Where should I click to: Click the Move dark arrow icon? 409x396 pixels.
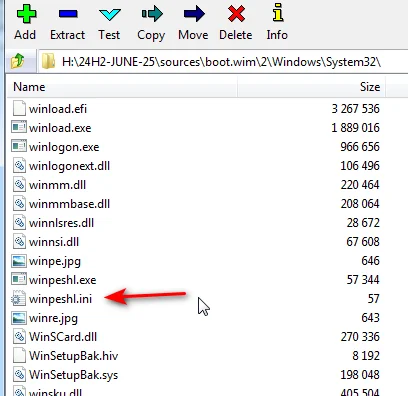click(x=194, y=14)
